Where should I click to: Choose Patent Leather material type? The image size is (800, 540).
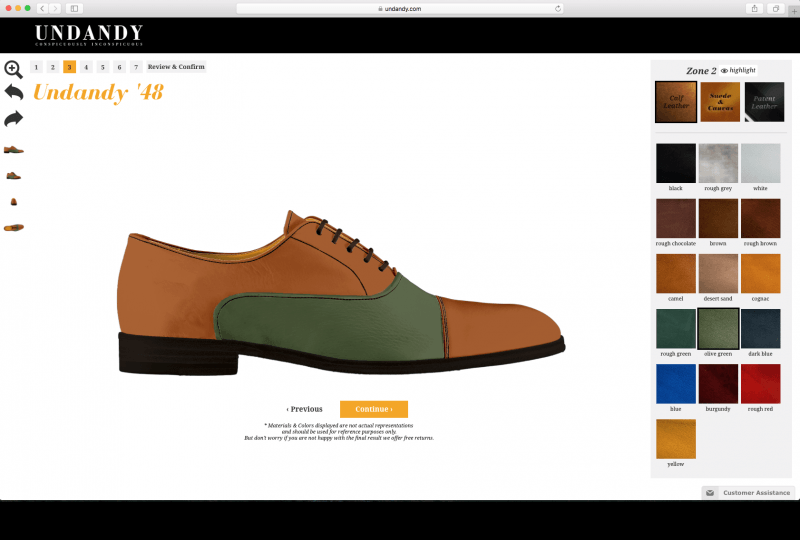764,102
